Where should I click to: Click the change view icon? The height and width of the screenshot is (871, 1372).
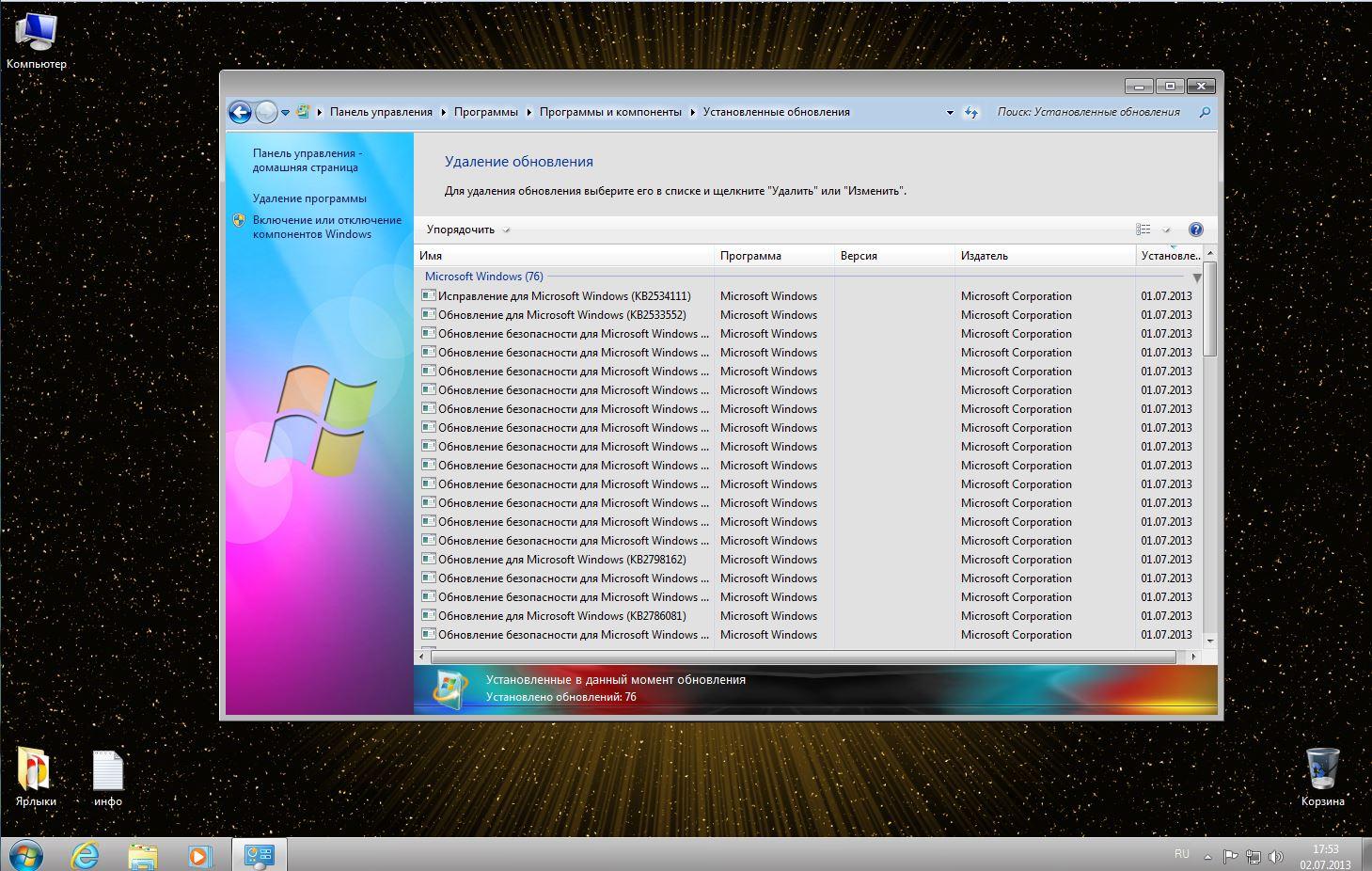(1143, 230)
